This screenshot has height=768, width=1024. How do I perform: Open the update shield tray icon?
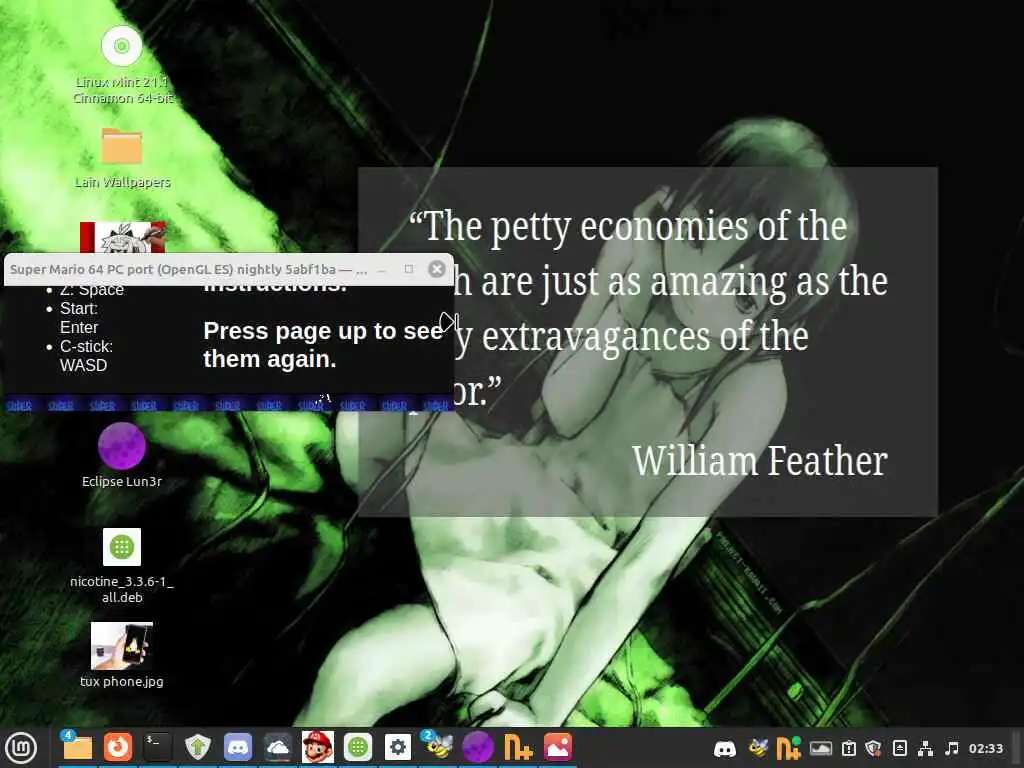(x=873, y=748)
